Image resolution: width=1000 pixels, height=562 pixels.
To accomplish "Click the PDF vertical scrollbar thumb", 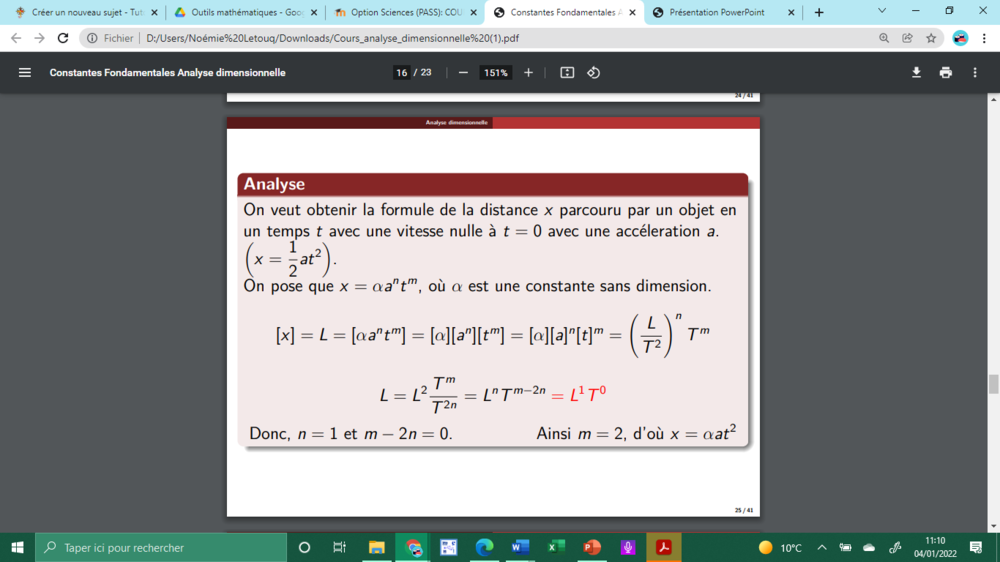I will (x=994, y=385).
